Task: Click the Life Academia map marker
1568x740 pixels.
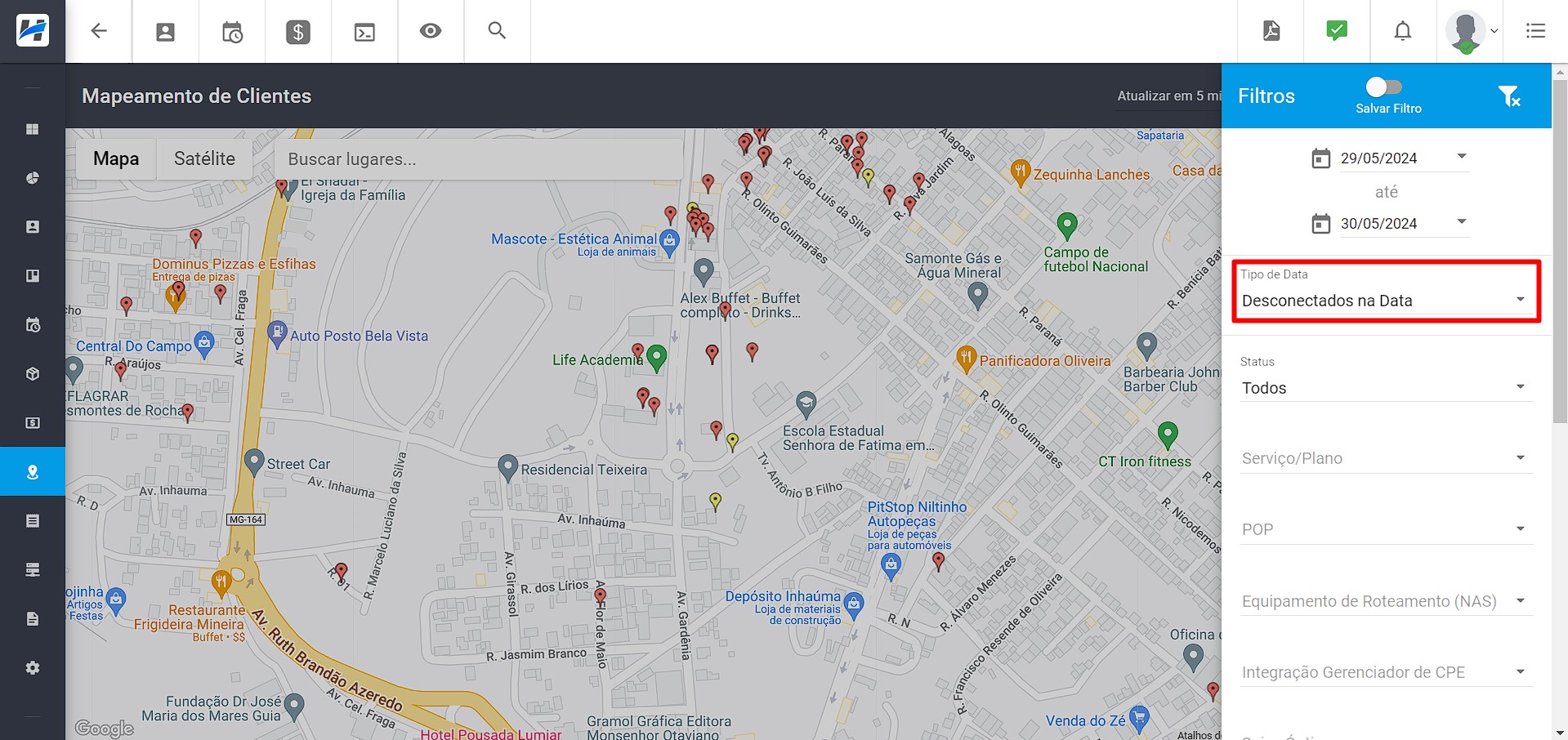Action: click(656, 357)
